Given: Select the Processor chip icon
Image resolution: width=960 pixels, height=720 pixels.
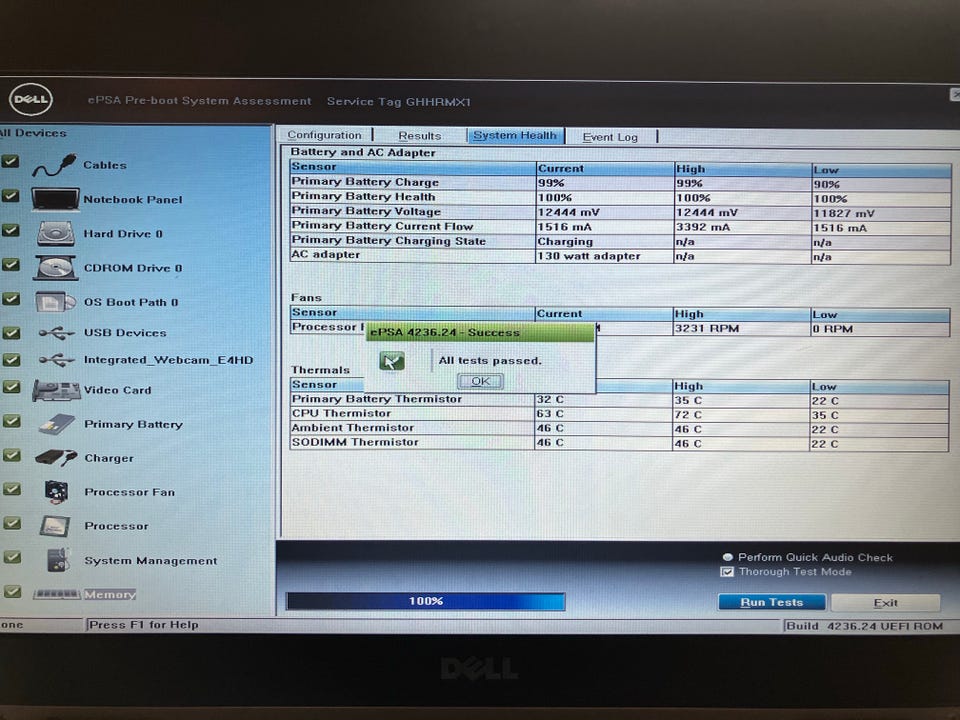Looking at the screenshot, I should [54, 526].
